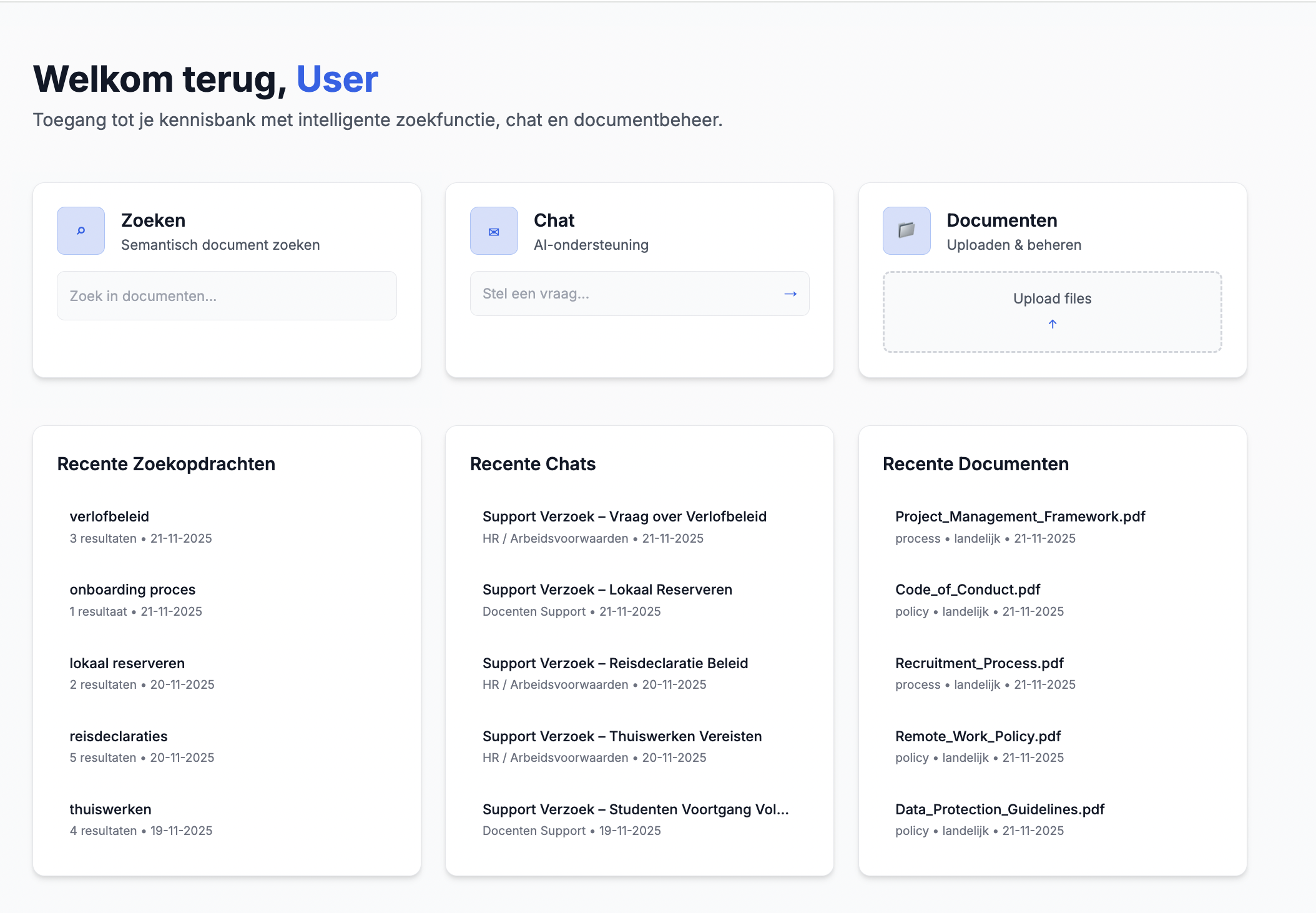Open chat 'Support Verzoek – Vraag over Verlofbeleid'

coord(624,516)
